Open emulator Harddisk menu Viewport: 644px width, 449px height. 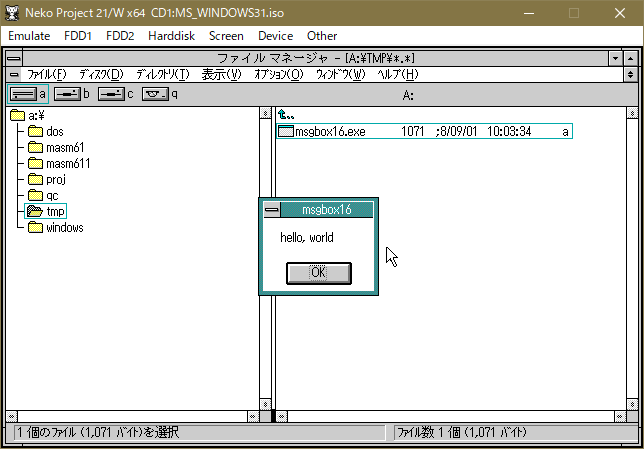[171, 36]
